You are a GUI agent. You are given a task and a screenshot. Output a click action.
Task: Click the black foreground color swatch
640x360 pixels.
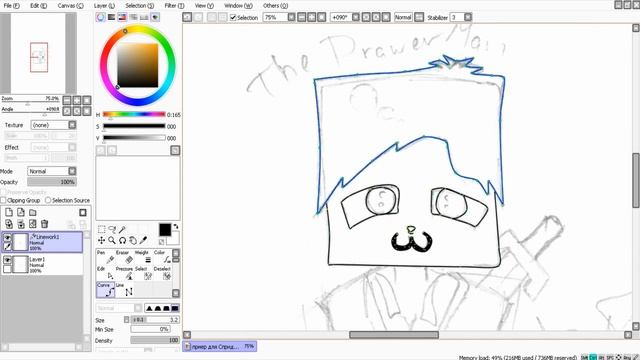(165, 230)
